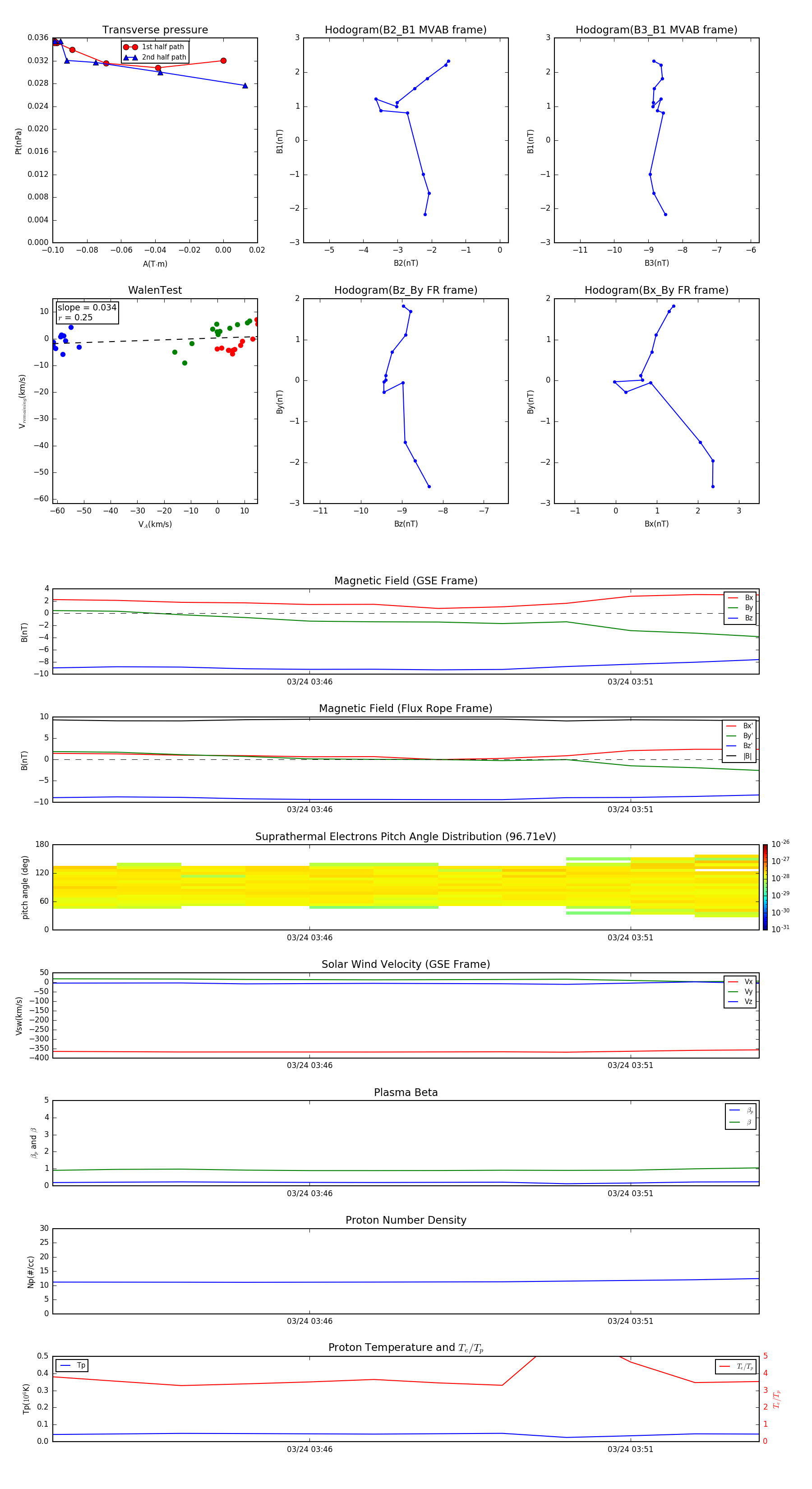Screen dimensions: 812x1489
Task: Click the 'Hodogram(B2_B1 MVAB frame)' title
Action: tap(406, 30)
